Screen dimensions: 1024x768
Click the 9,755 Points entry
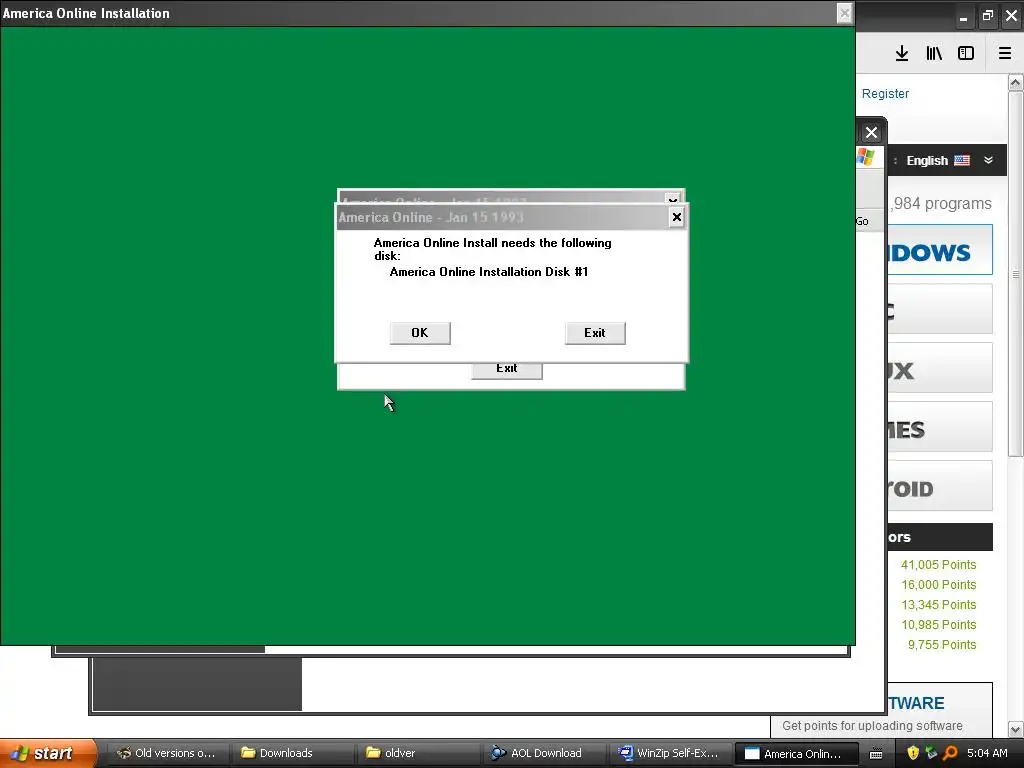(942, 645)
